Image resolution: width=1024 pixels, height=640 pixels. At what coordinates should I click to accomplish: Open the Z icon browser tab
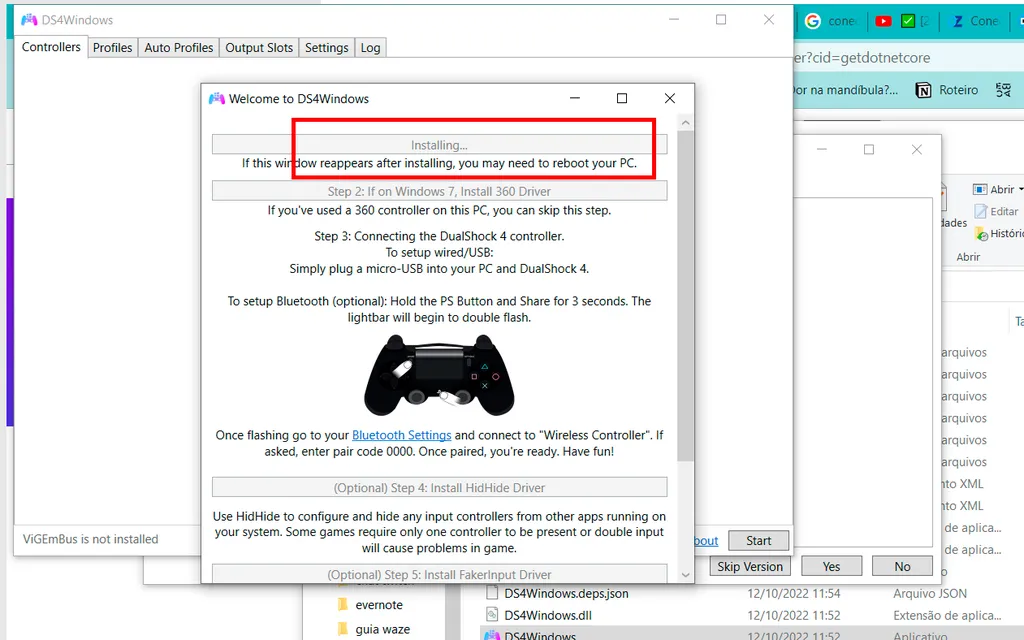[x=974, y=21]
